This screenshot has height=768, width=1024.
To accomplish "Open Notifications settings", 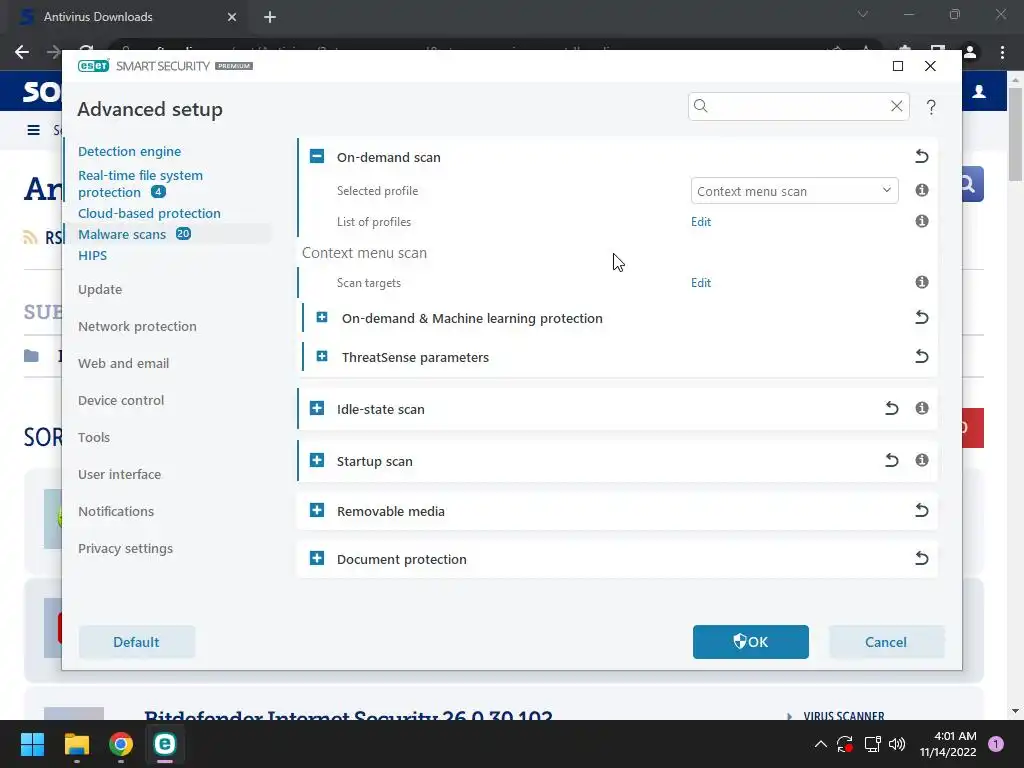I will pyautogui.click(x=116, y=511).
